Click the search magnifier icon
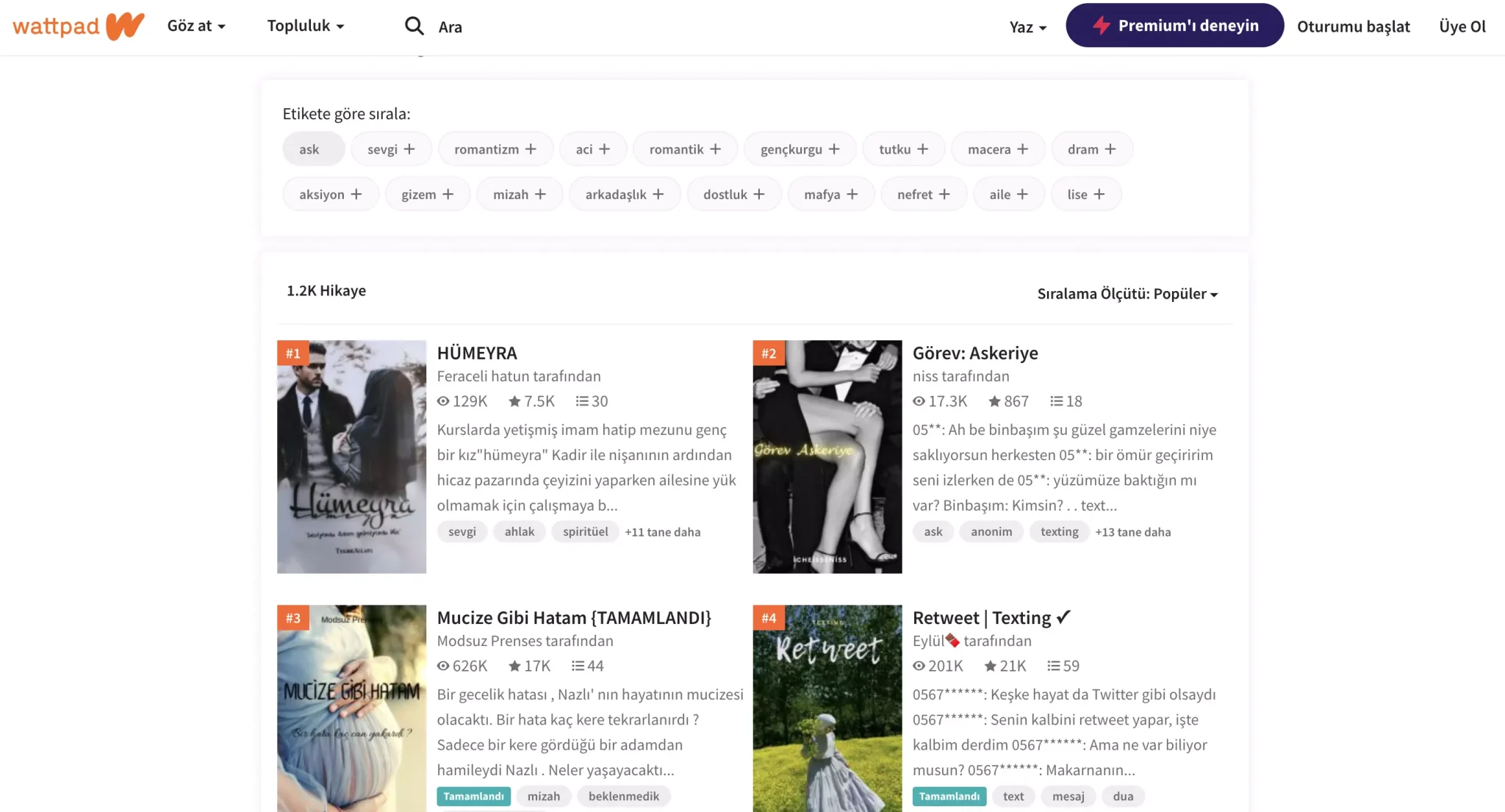The width and height of the screenshot is (1505, 812). tap(414, 26)
